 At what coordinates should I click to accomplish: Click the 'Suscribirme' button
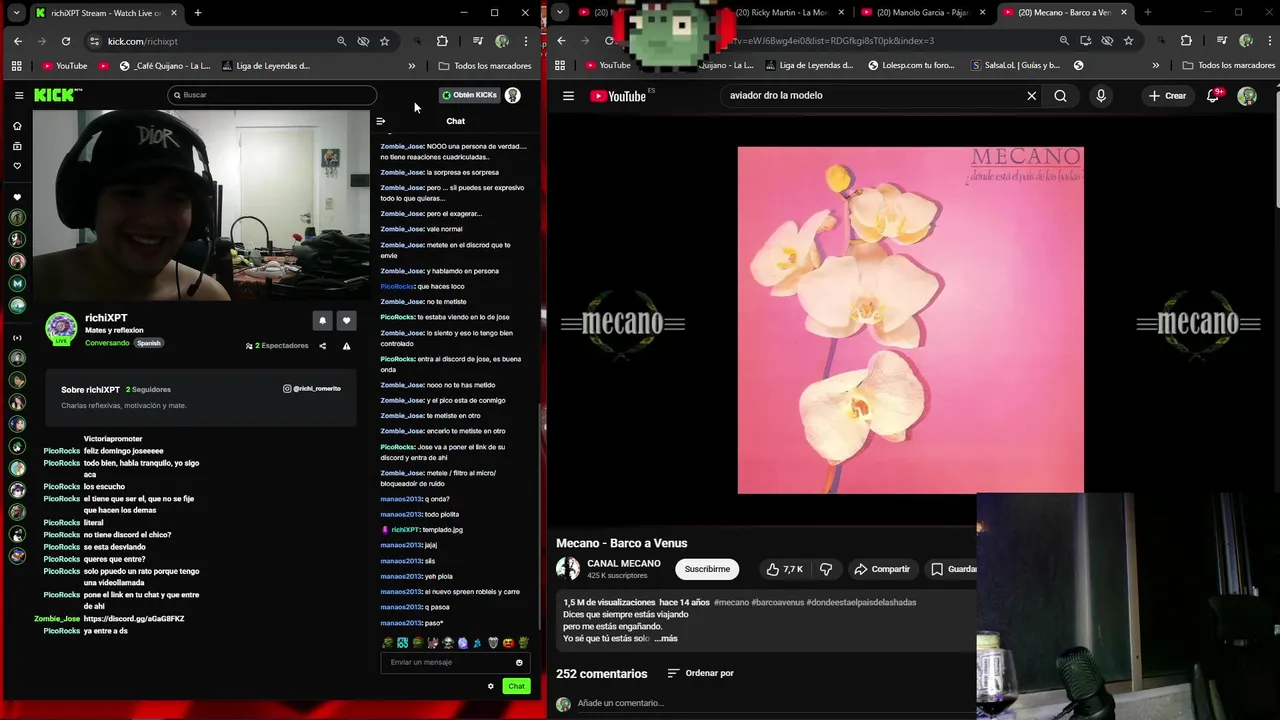707,569
